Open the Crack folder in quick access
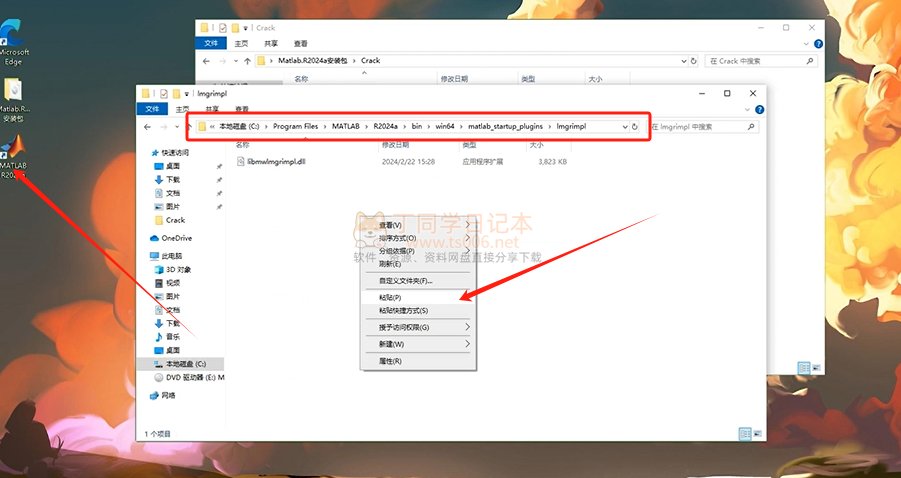The width and height of the screenshot is (901, 478). [175, 220]
